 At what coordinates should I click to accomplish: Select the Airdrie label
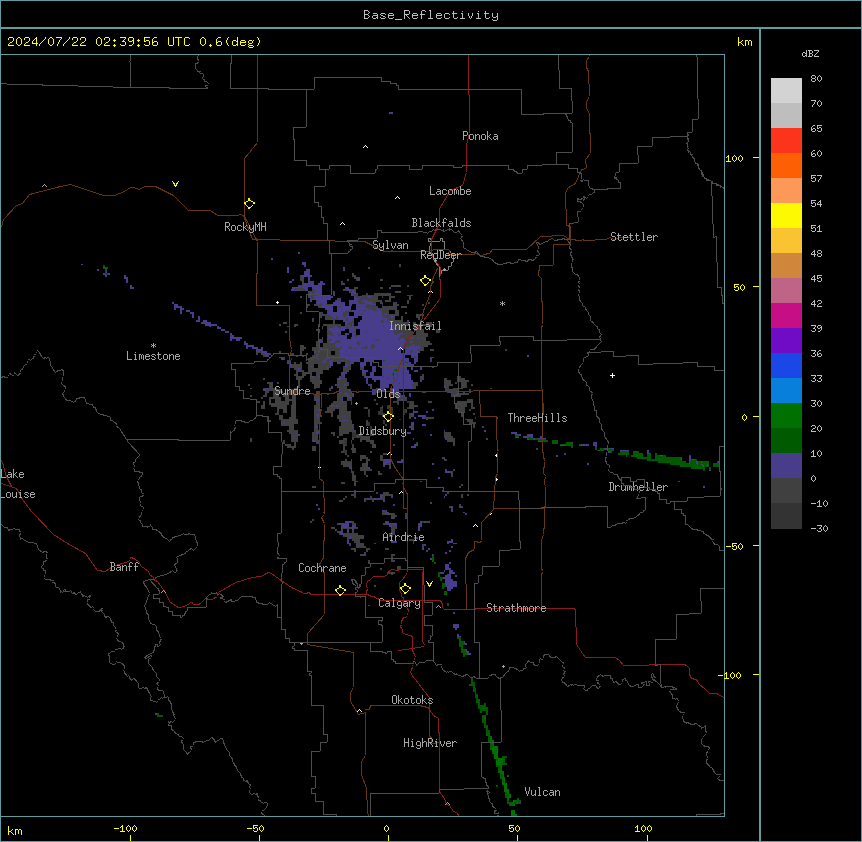click(403, 537)
